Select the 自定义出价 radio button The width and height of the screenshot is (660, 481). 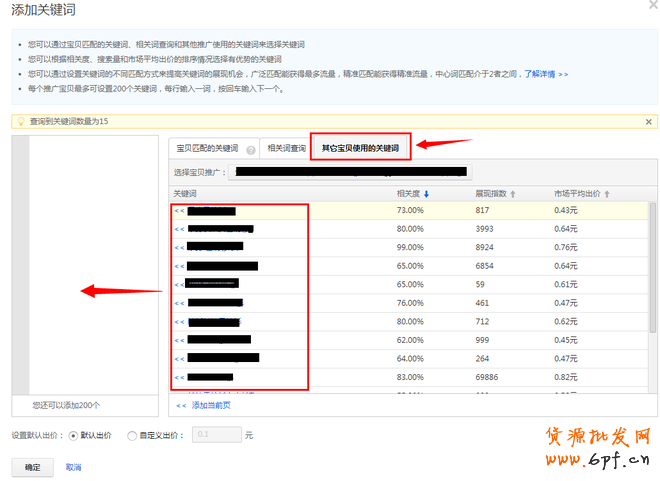pos(133,436)
